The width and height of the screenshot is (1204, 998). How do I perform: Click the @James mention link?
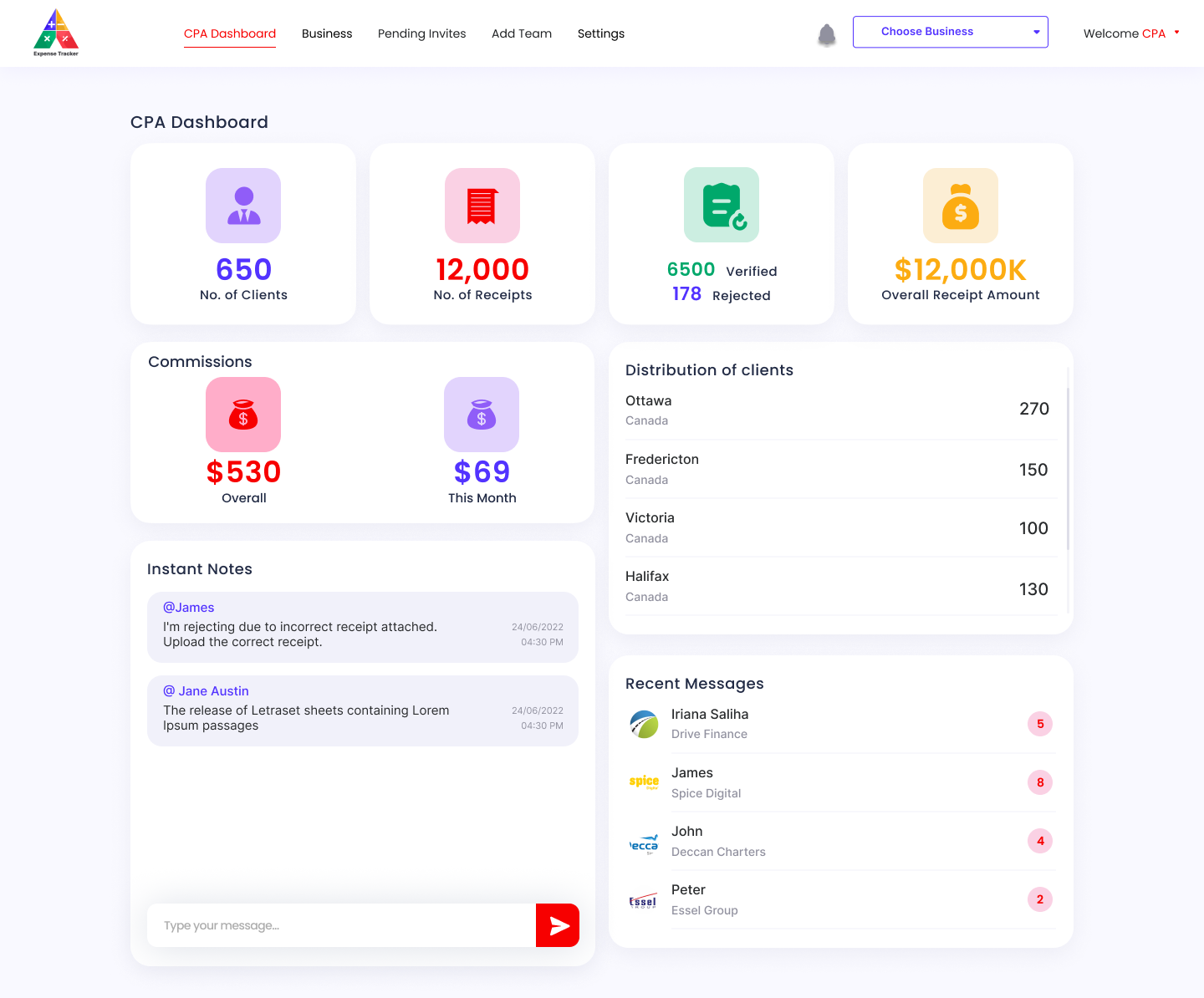pos(188,607)
